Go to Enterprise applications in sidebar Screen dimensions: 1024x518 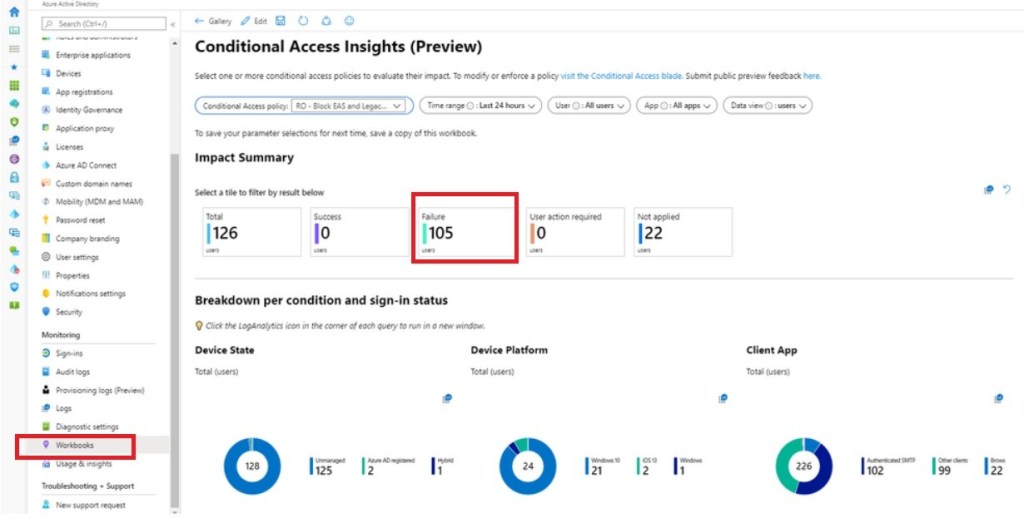coord(92,55)
